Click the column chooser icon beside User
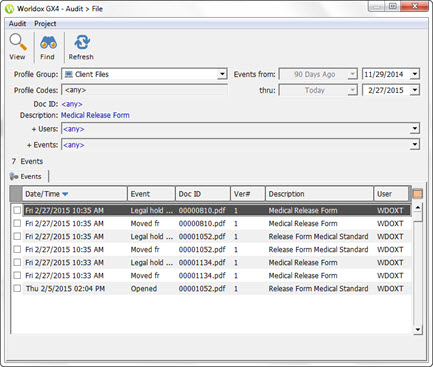The image size is (433, 367). coord(417,194)
